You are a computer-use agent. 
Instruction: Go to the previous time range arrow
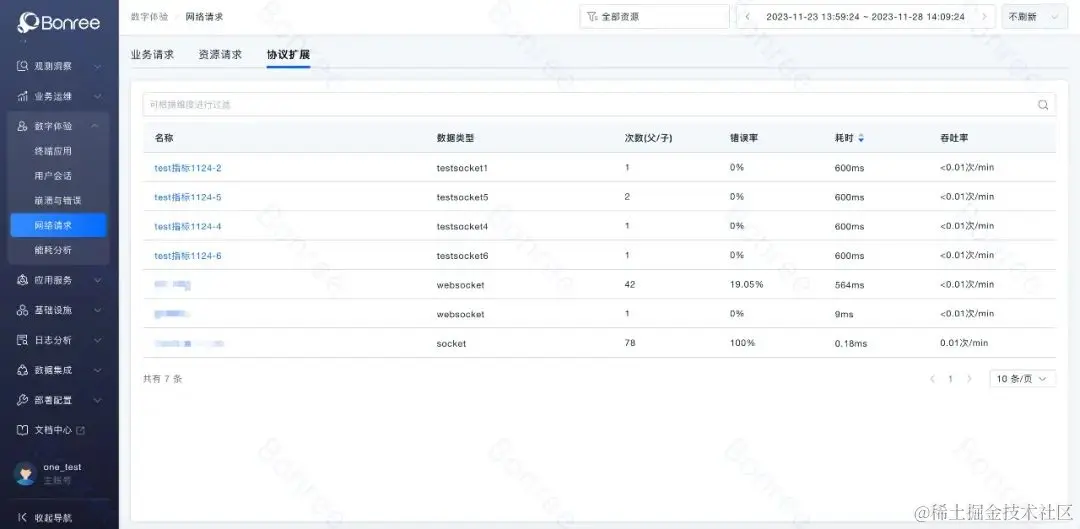tap(747, 17)
